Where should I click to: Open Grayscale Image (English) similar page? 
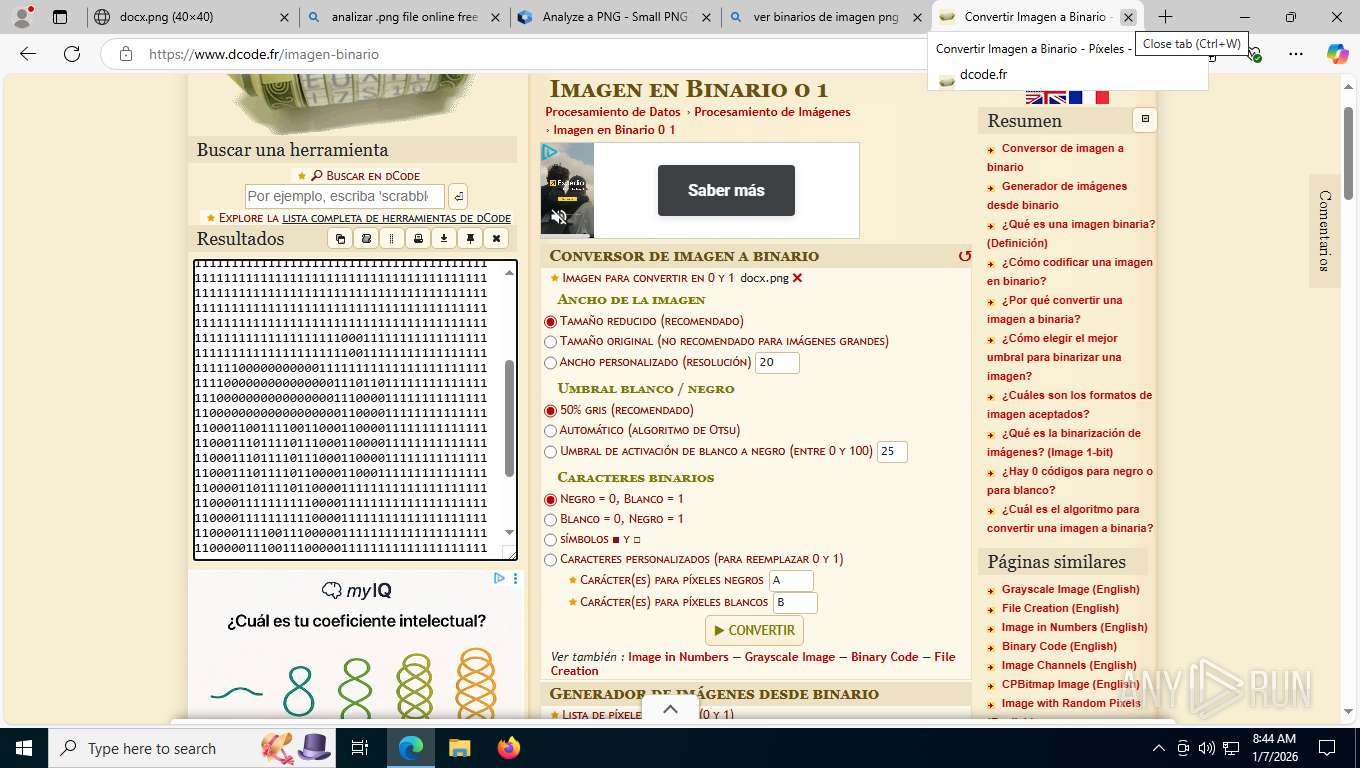1070,589
